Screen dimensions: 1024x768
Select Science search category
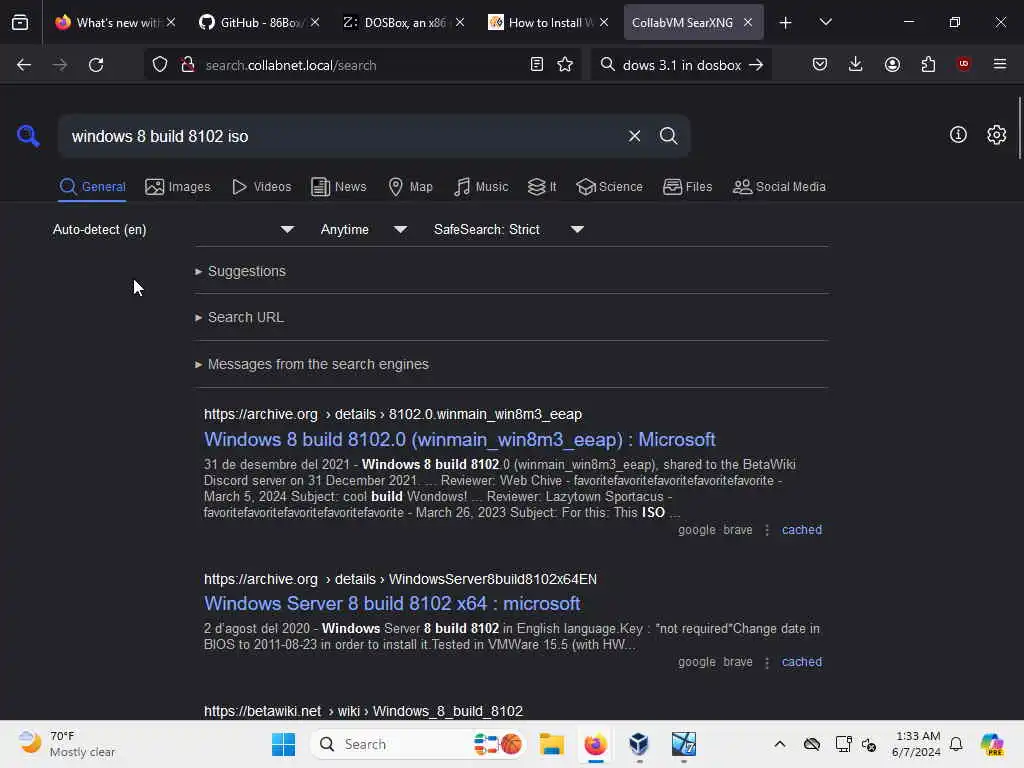tap(609, 187)
